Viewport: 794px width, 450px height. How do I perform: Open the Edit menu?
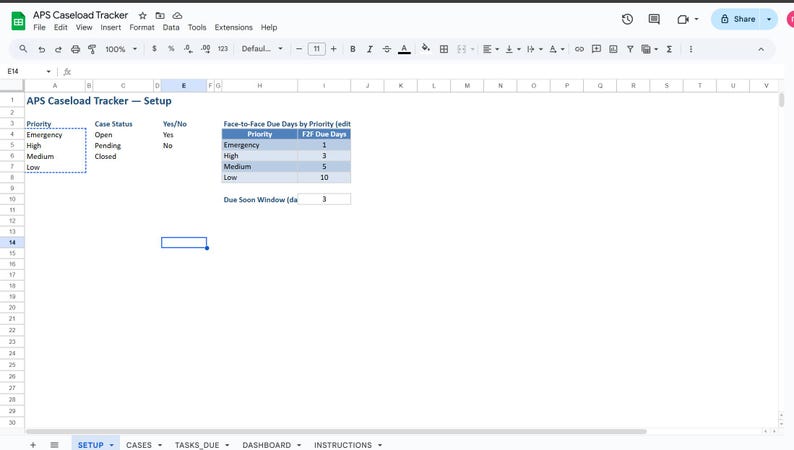(x=61, y=27)
